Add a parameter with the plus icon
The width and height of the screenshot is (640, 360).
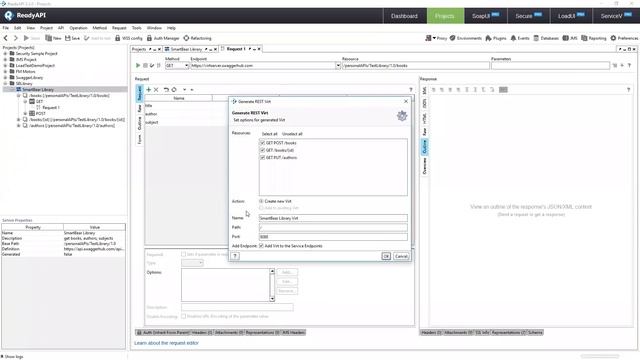149,89
